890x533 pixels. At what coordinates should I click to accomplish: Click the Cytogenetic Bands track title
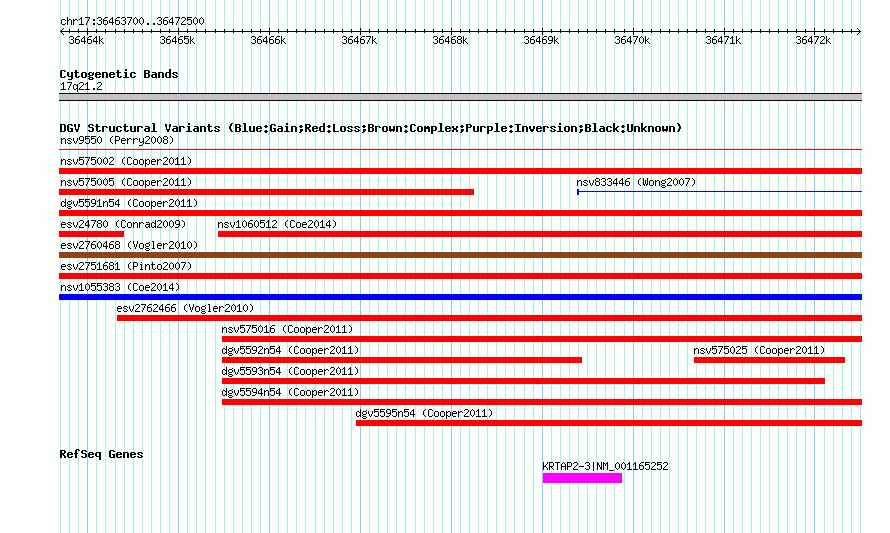[x=119, y=74]
